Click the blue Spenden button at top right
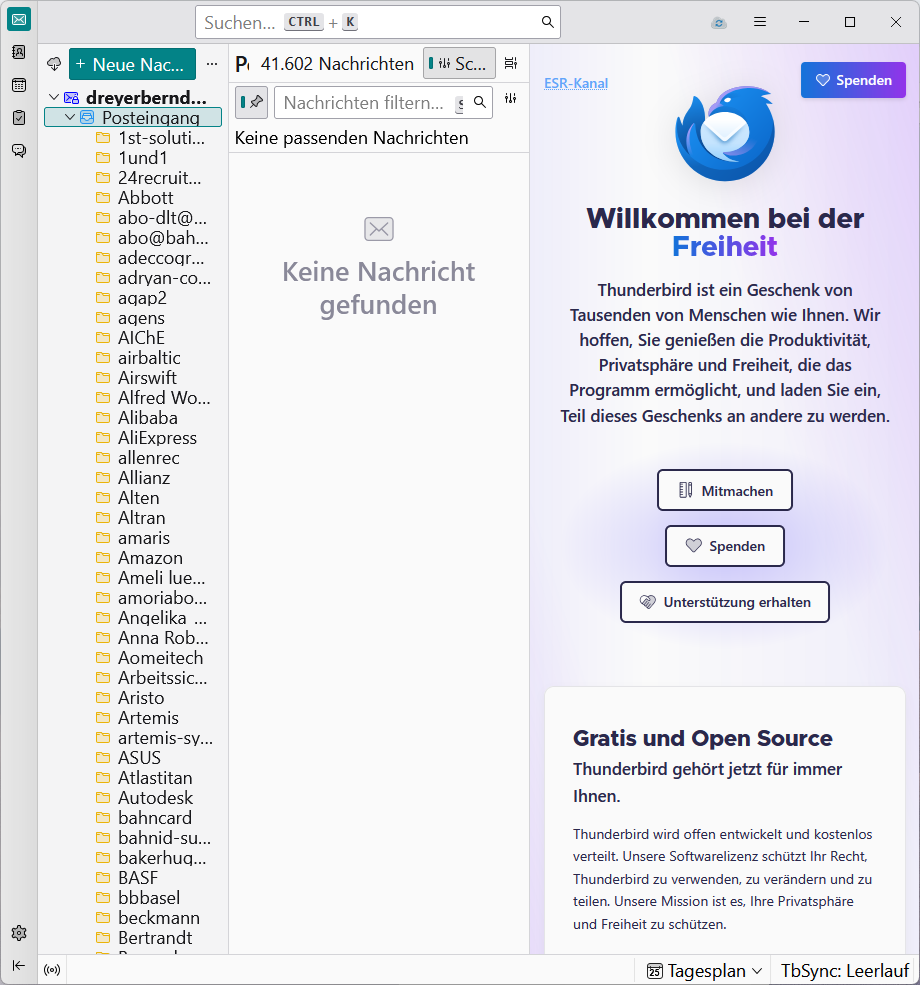The image size is (920, 985). pos(853,80)
